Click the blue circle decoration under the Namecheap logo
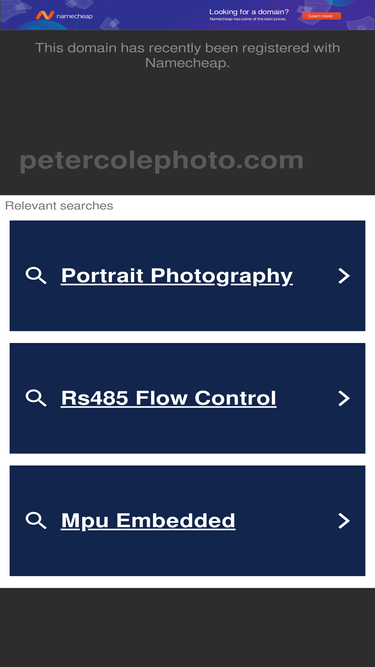 coord(43,26)
